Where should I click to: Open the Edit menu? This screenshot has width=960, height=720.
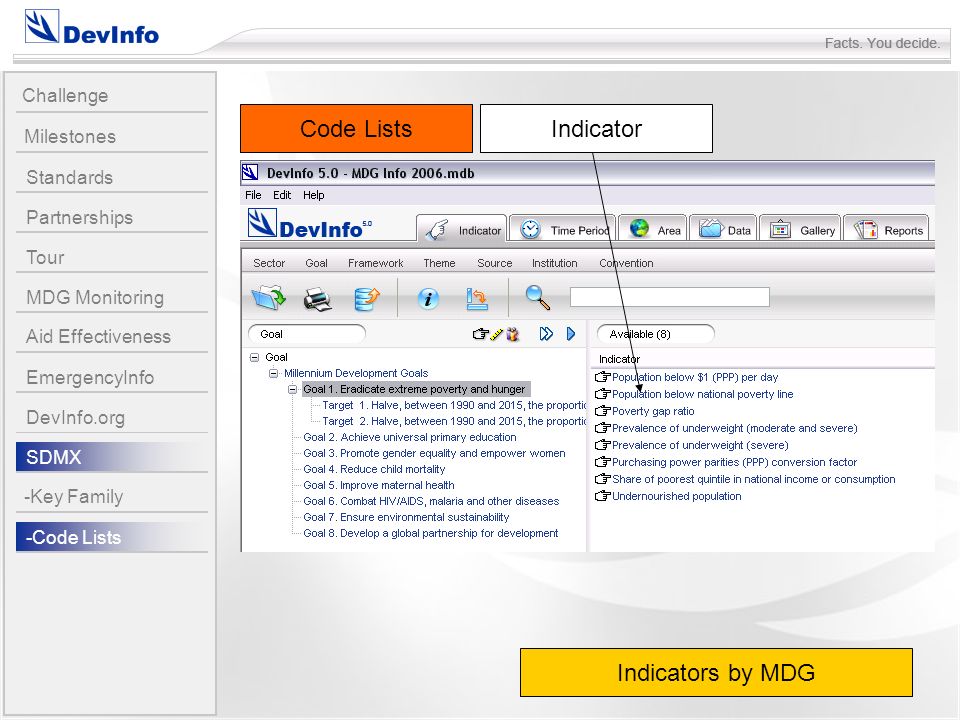pyautogui.click(x=282, y=195)
